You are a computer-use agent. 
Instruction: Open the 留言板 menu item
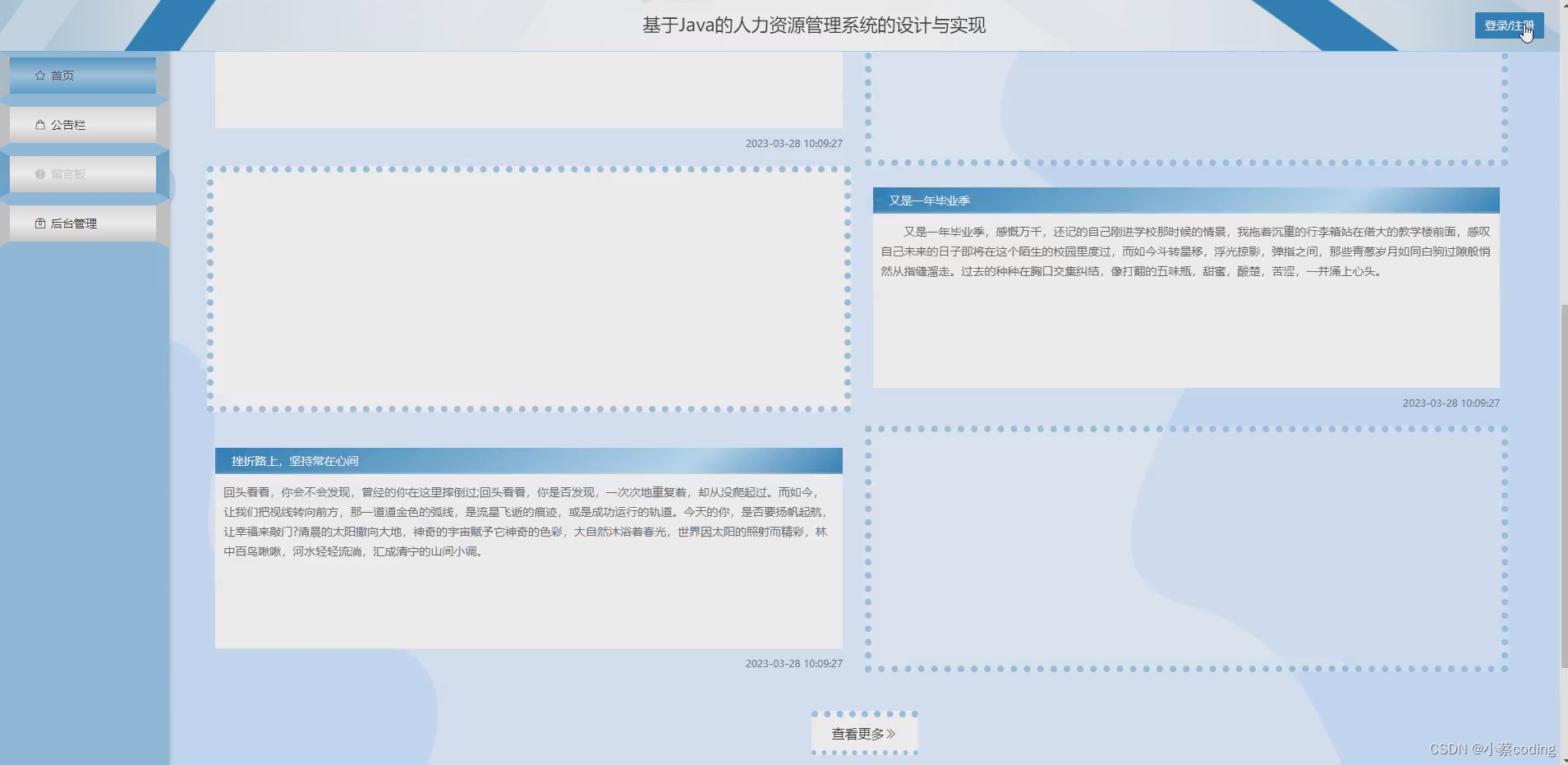click(83, 174)
